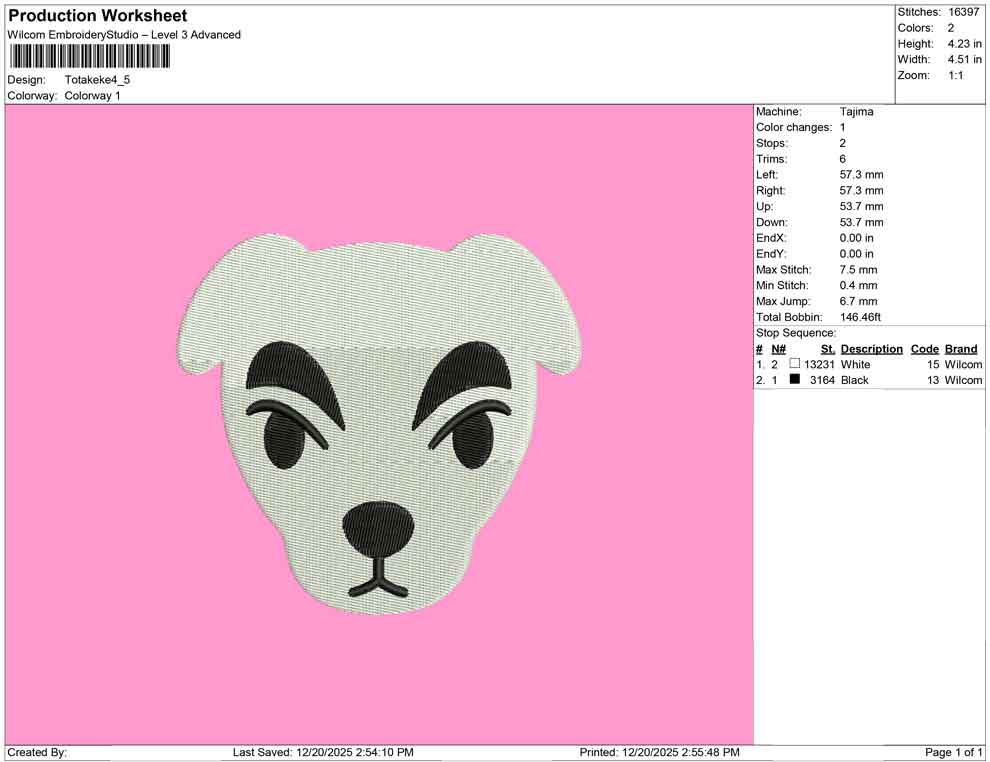Viewport: 990px width, 762px height.
Task: Select the stitch count '16397'
Action: pyautogui.click(x=963, y=12)
